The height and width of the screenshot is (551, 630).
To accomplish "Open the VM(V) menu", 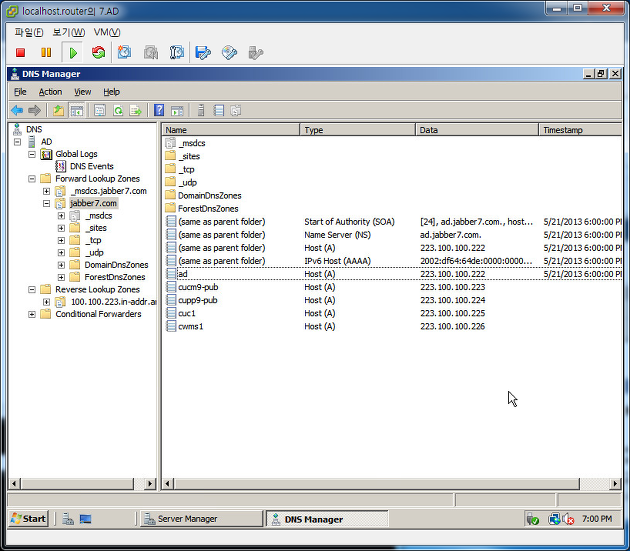I will (x=107, y=32).
